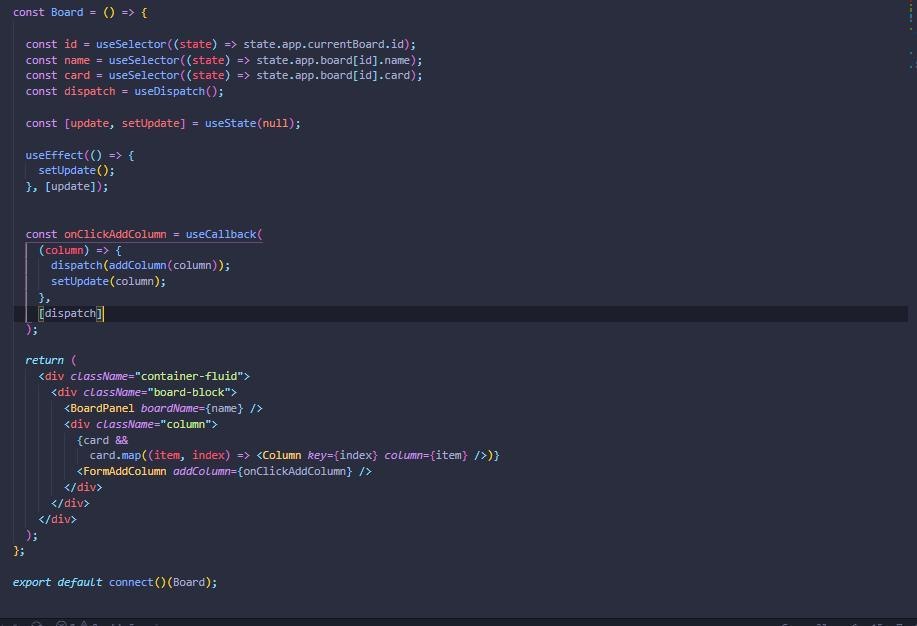Click the useCallback function call
The image size is (917, 626).
point(221,234)
